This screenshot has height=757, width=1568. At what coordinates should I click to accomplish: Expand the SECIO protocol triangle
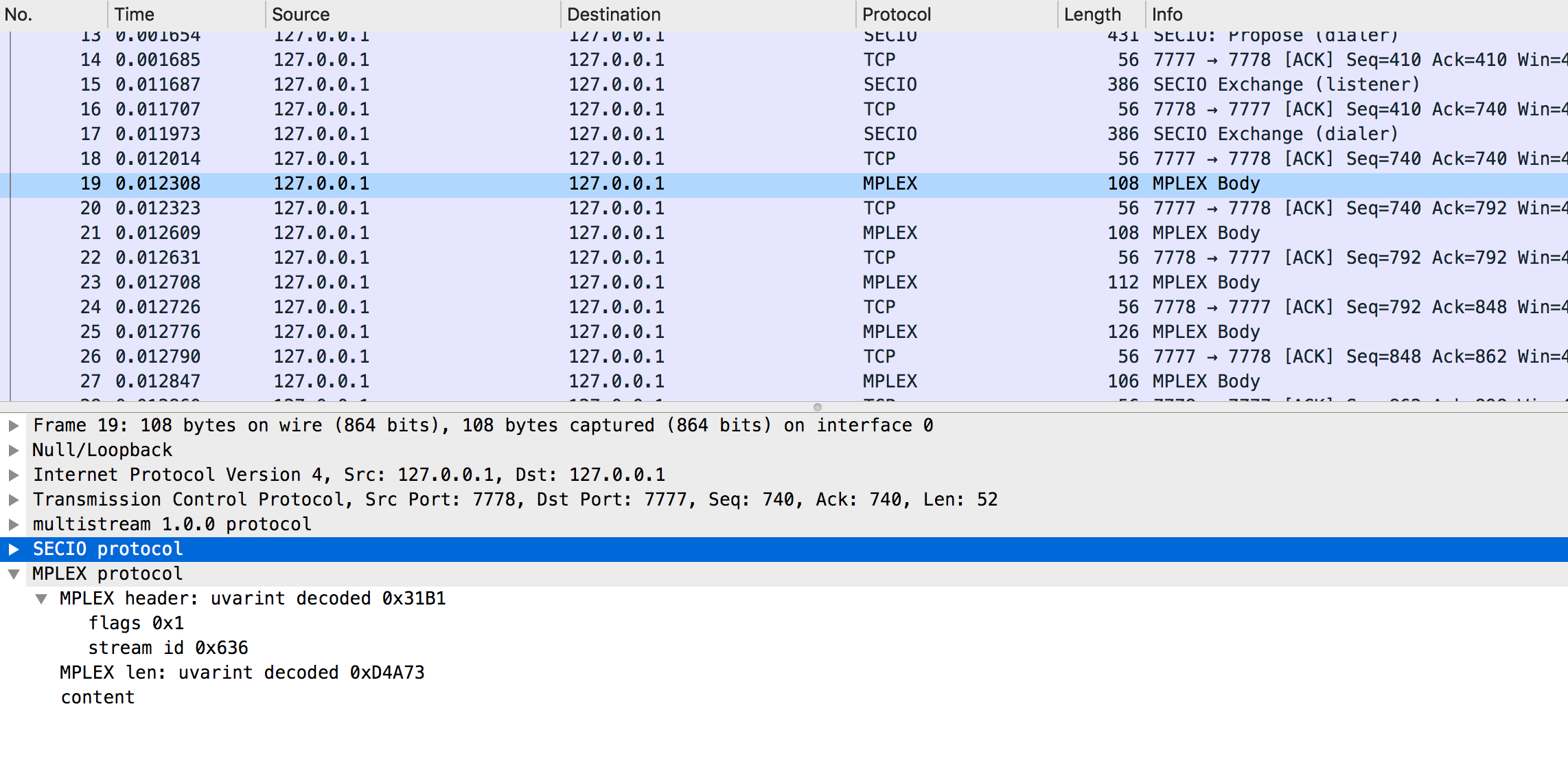(14, 550)
